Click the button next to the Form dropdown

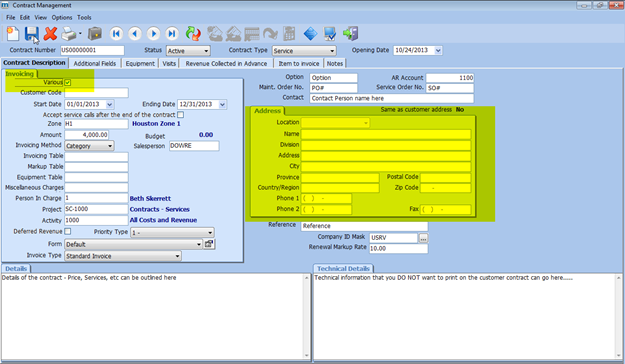point(209,244)
